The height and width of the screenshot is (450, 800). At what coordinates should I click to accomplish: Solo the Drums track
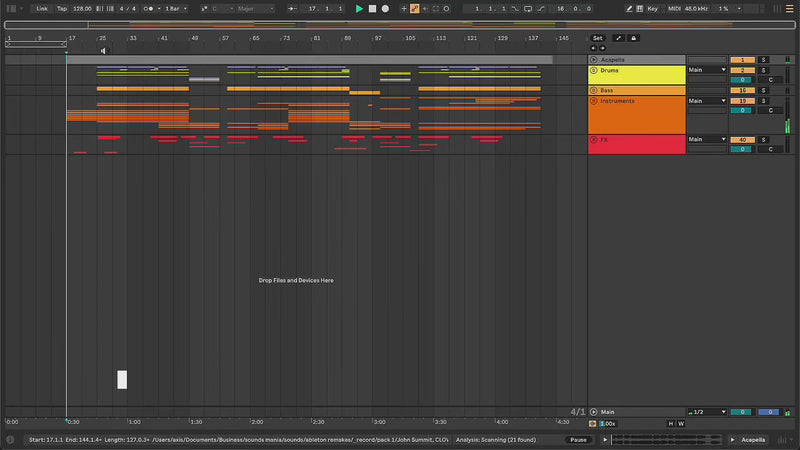(764, 71)
